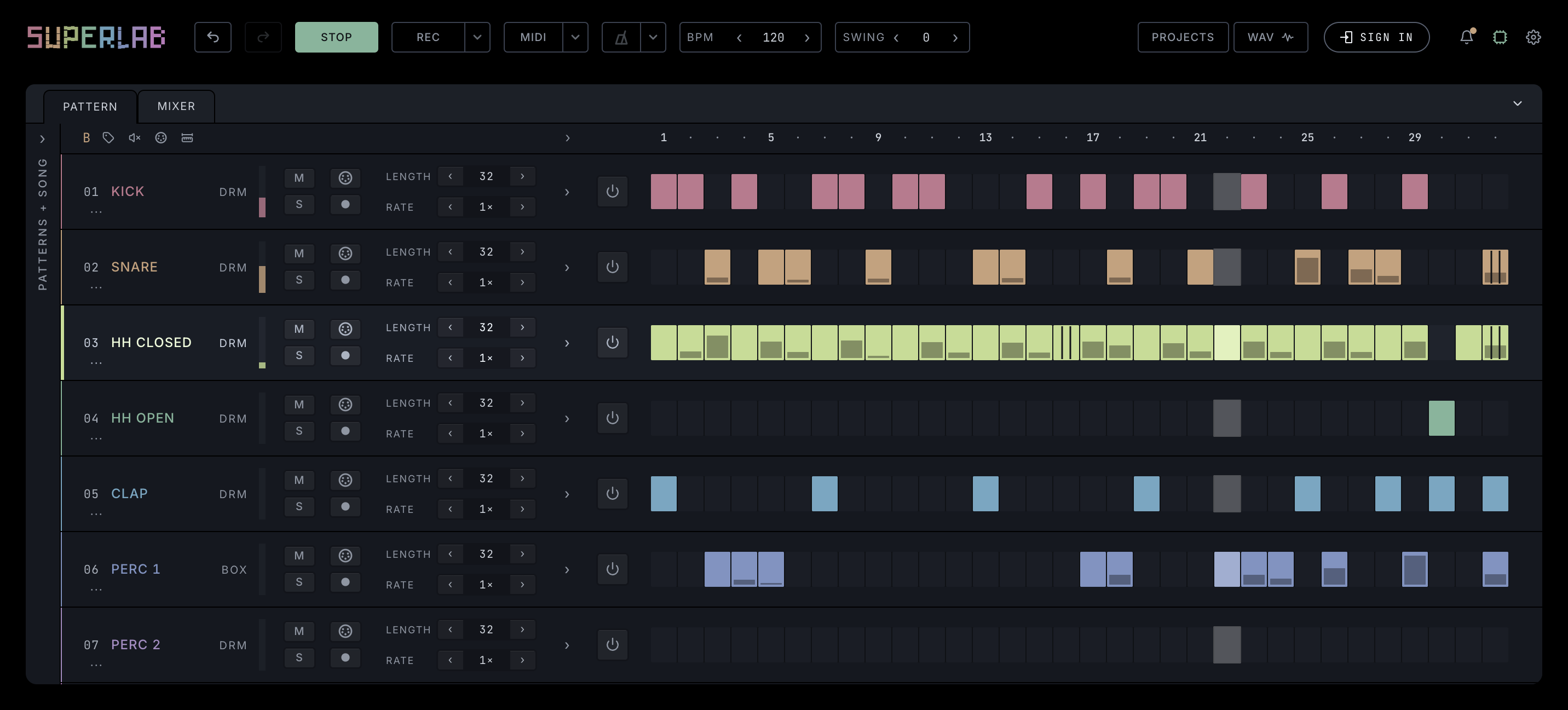
Task: Click the KICK track power icon
Action: (x=612, y=192)
